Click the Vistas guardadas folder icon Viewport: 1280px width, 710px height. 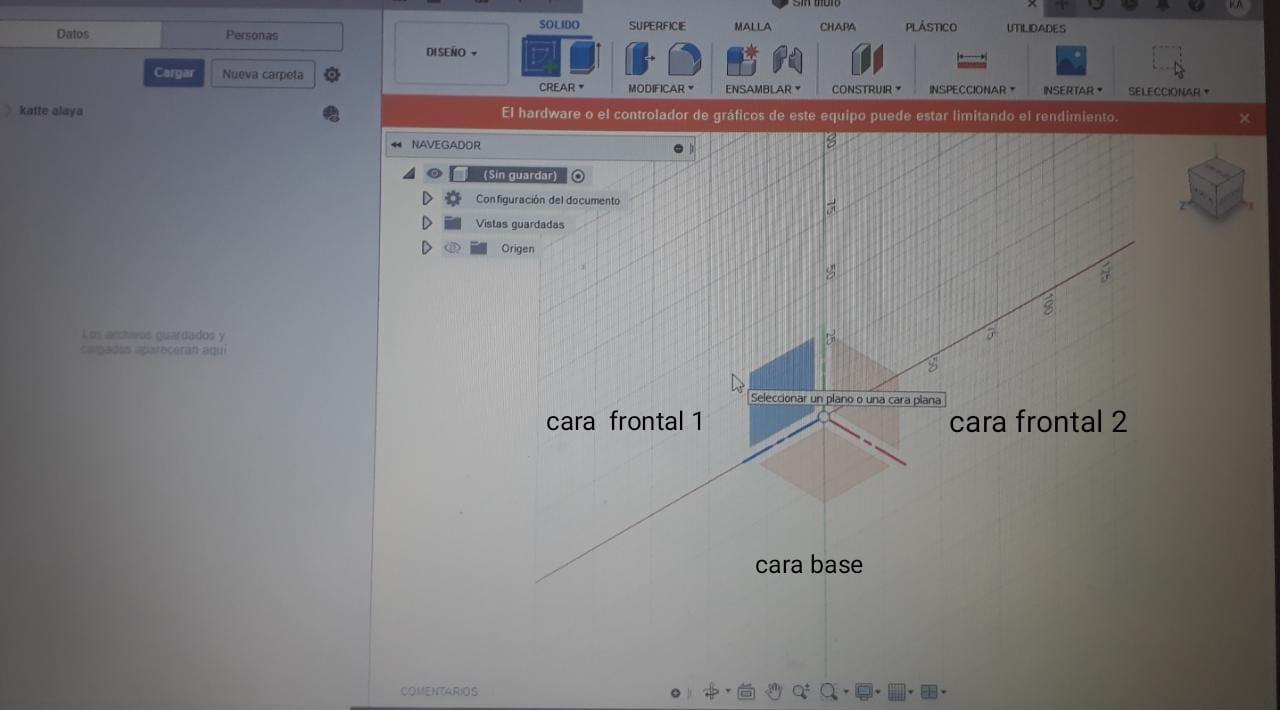click(x=453, y=223)
